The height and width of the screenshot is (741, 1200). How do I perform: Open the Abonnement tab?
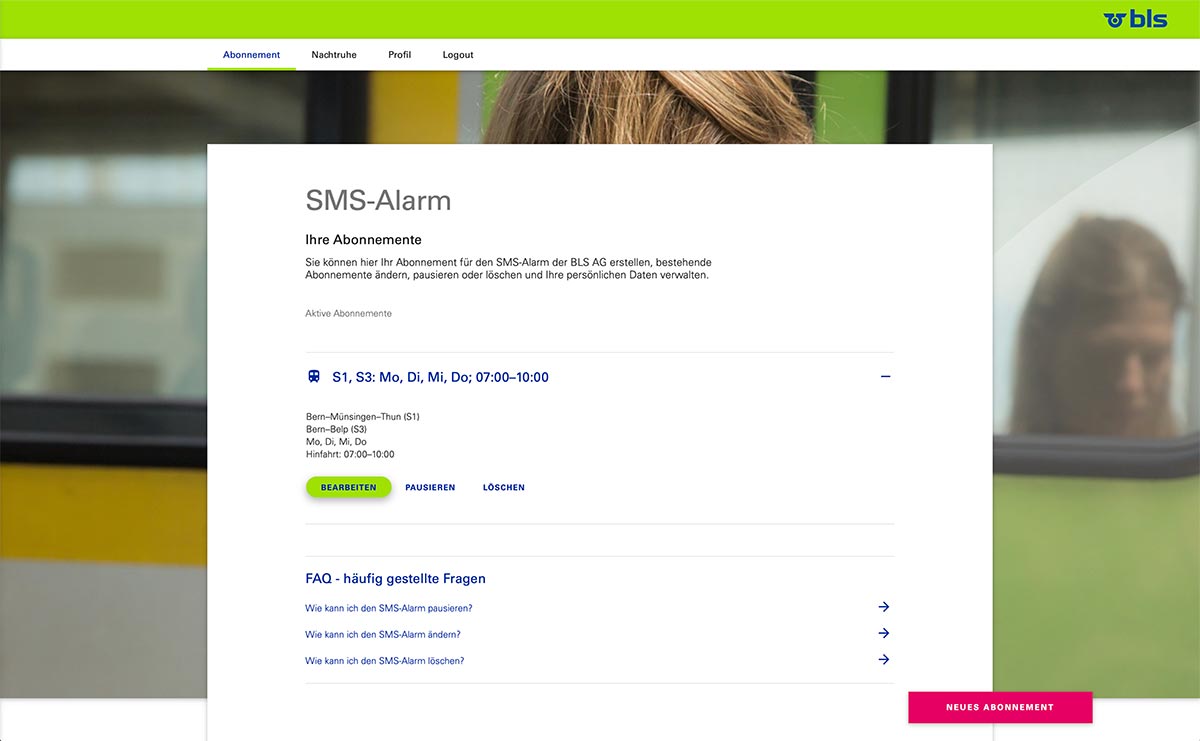(x=251, y=55)
